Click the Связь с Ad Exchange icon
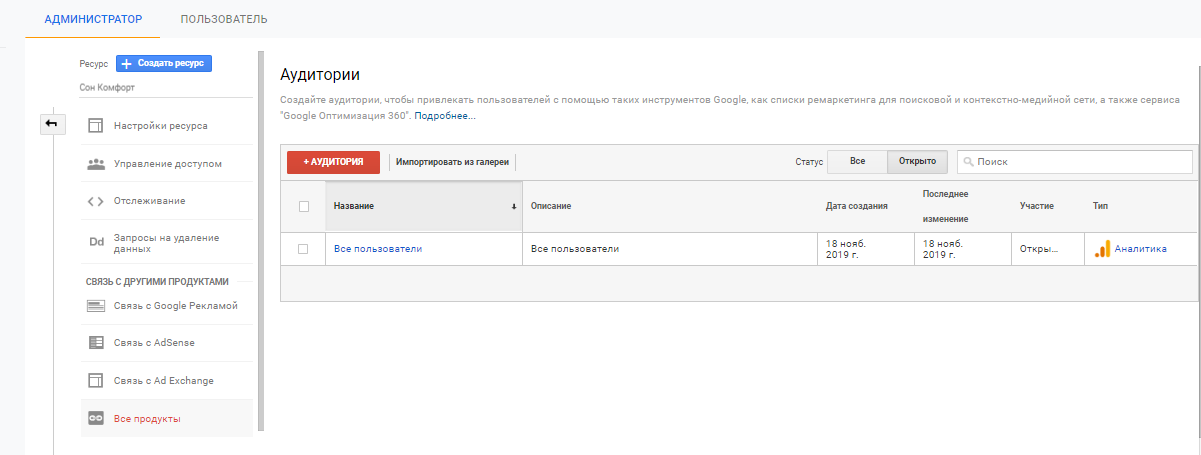This screenshot has width=1201, height=455. (x=96, y=381)
